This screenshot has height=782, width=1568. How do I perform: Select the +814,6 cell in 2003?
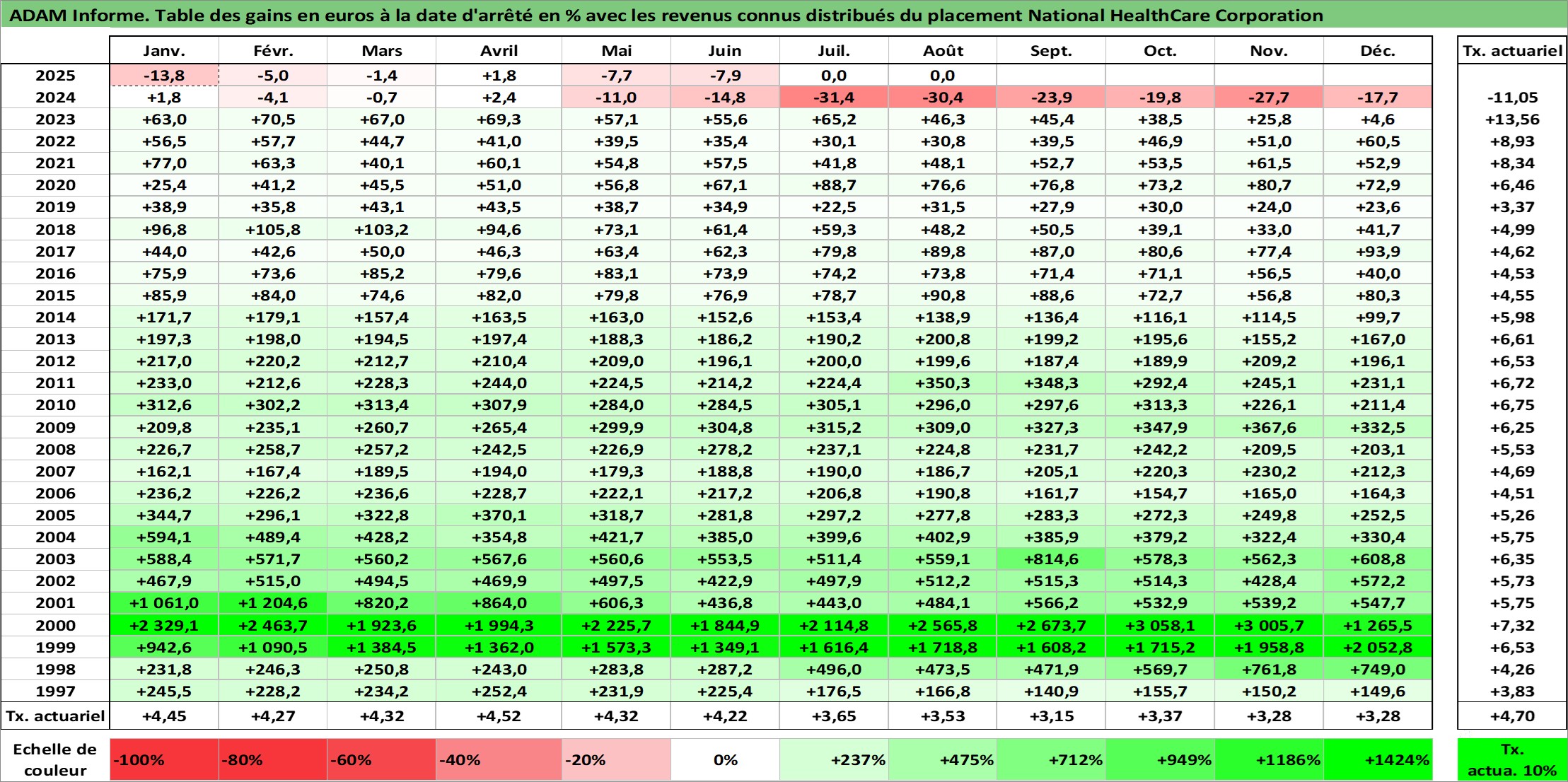pos(1051,559)
